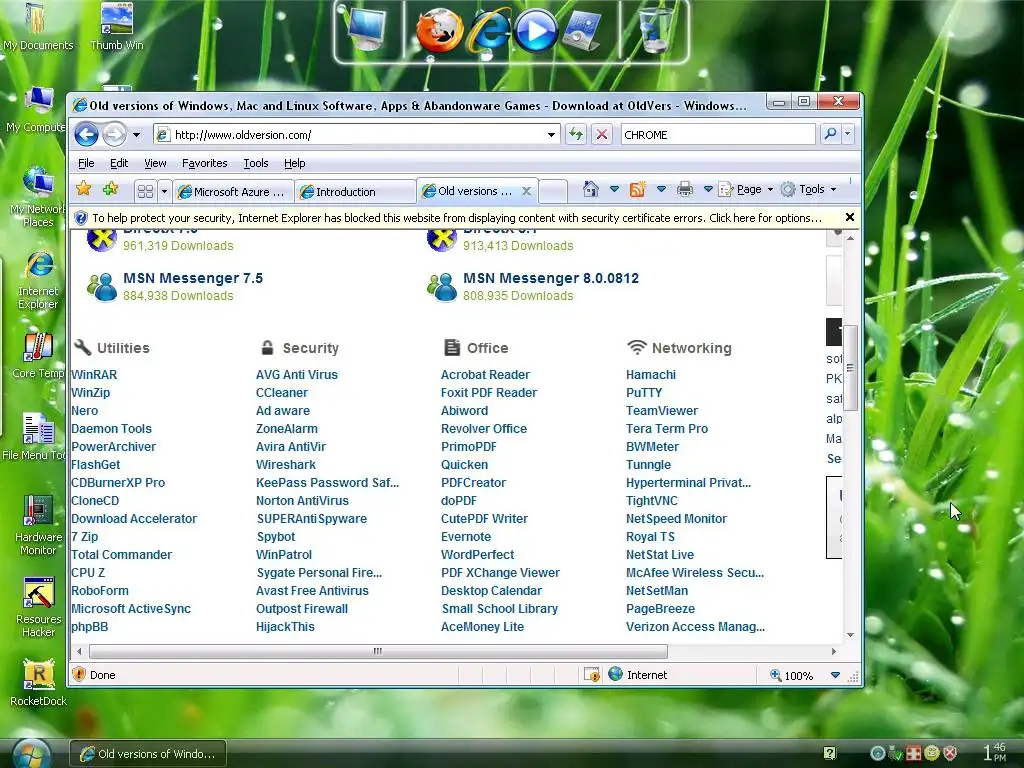Open the Page toolbar menu
Screen dimensions: 1024x768
tap(746, 189)
